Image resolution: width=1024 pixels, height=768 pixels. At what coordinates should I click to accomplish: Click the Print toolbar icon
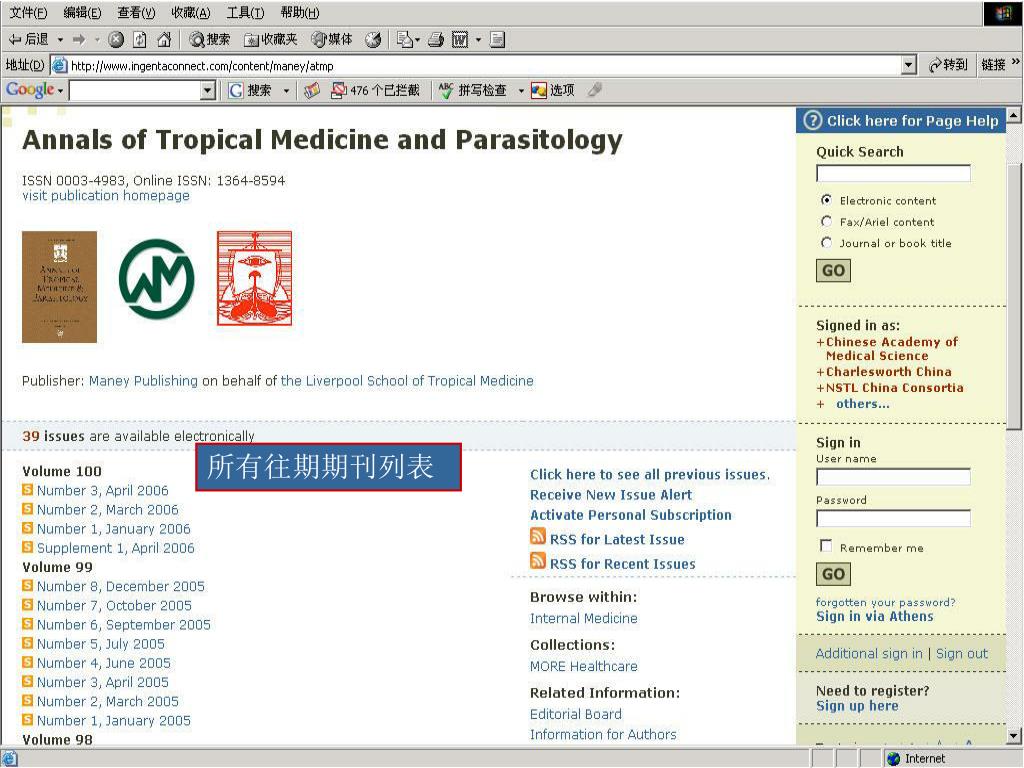click(436, 40)
